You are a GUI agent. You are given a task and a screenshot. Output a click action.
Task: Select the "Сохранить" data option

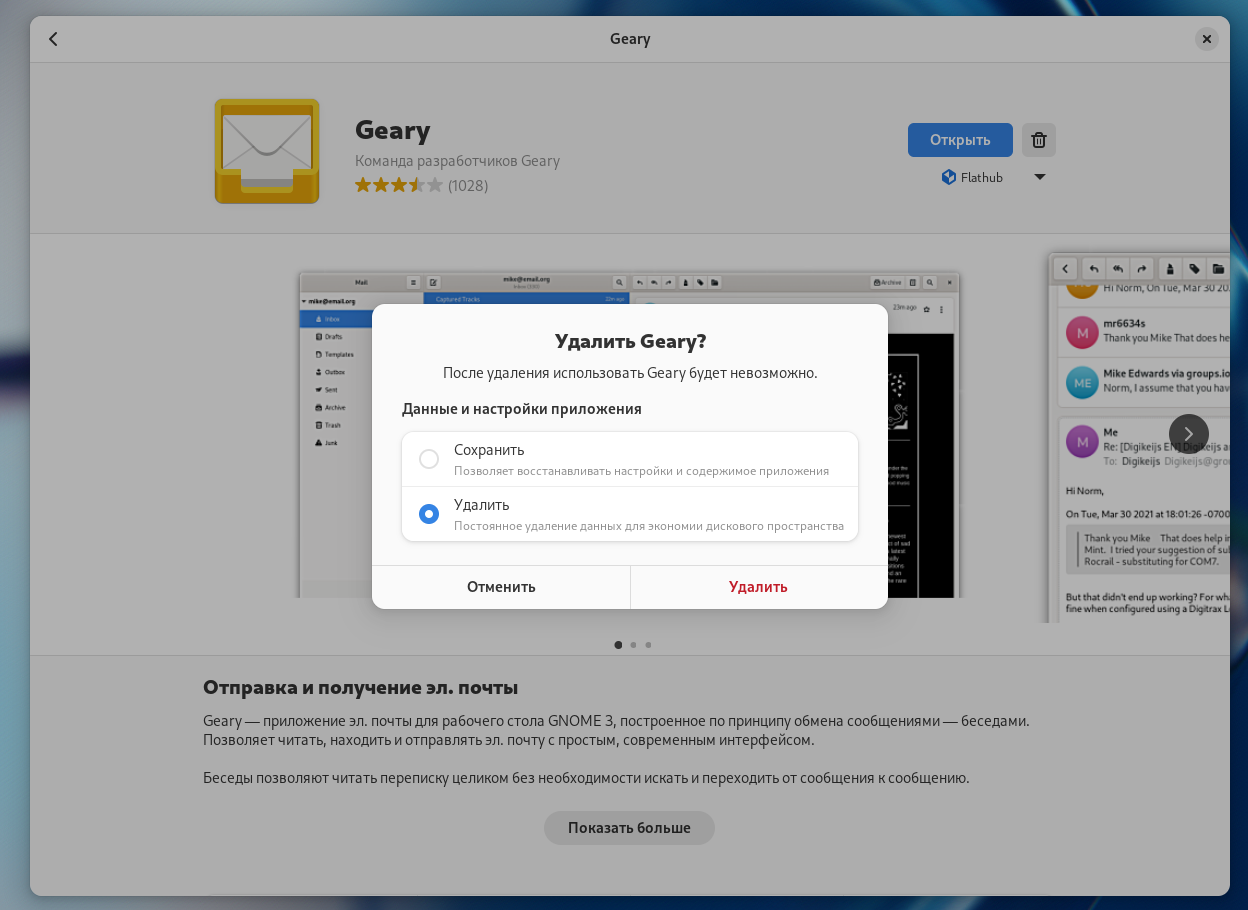[x=630, y=459]
